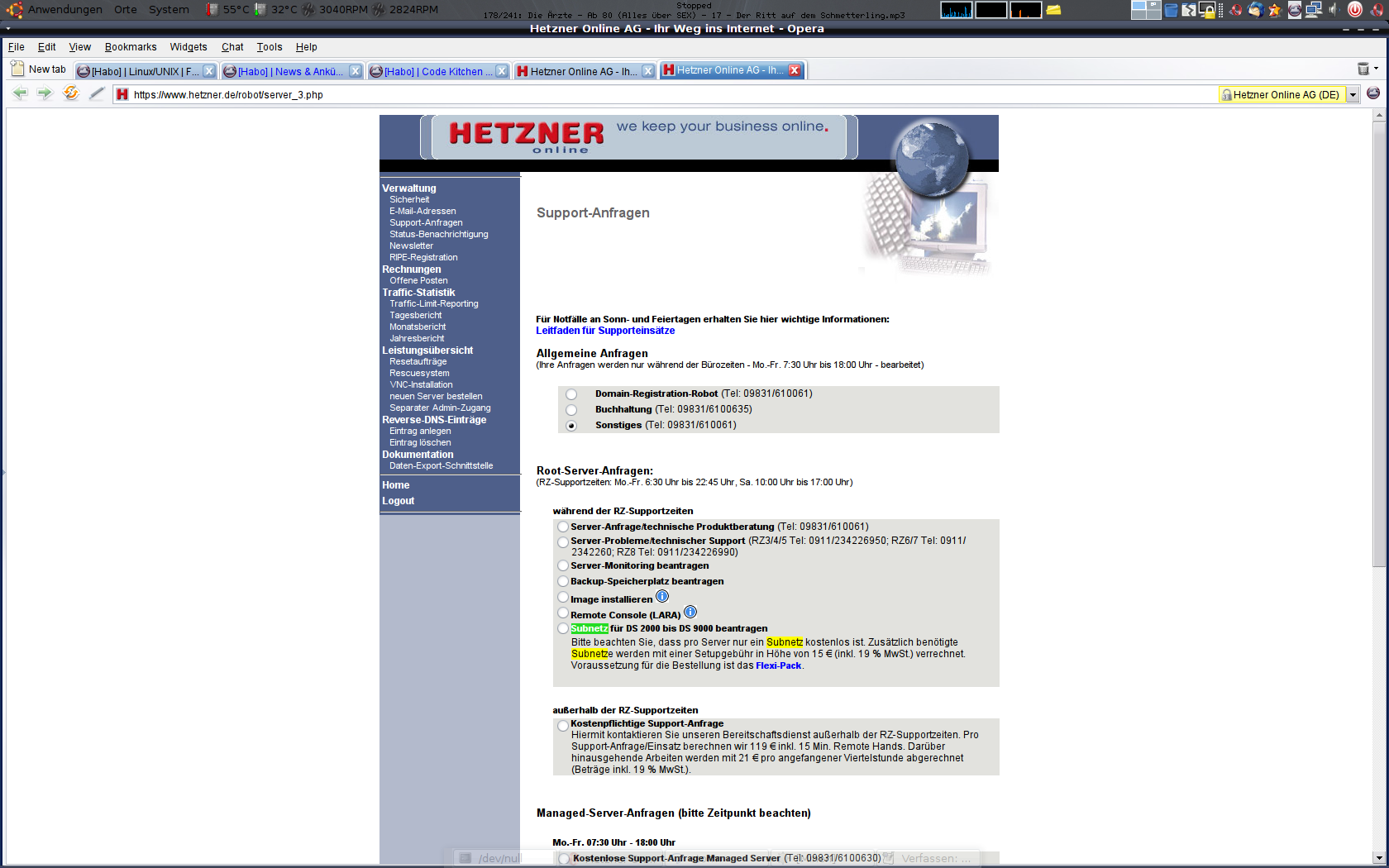
Task: Click Logout in the sidebar
Action: pyautogui.click(x=398, y=501)
